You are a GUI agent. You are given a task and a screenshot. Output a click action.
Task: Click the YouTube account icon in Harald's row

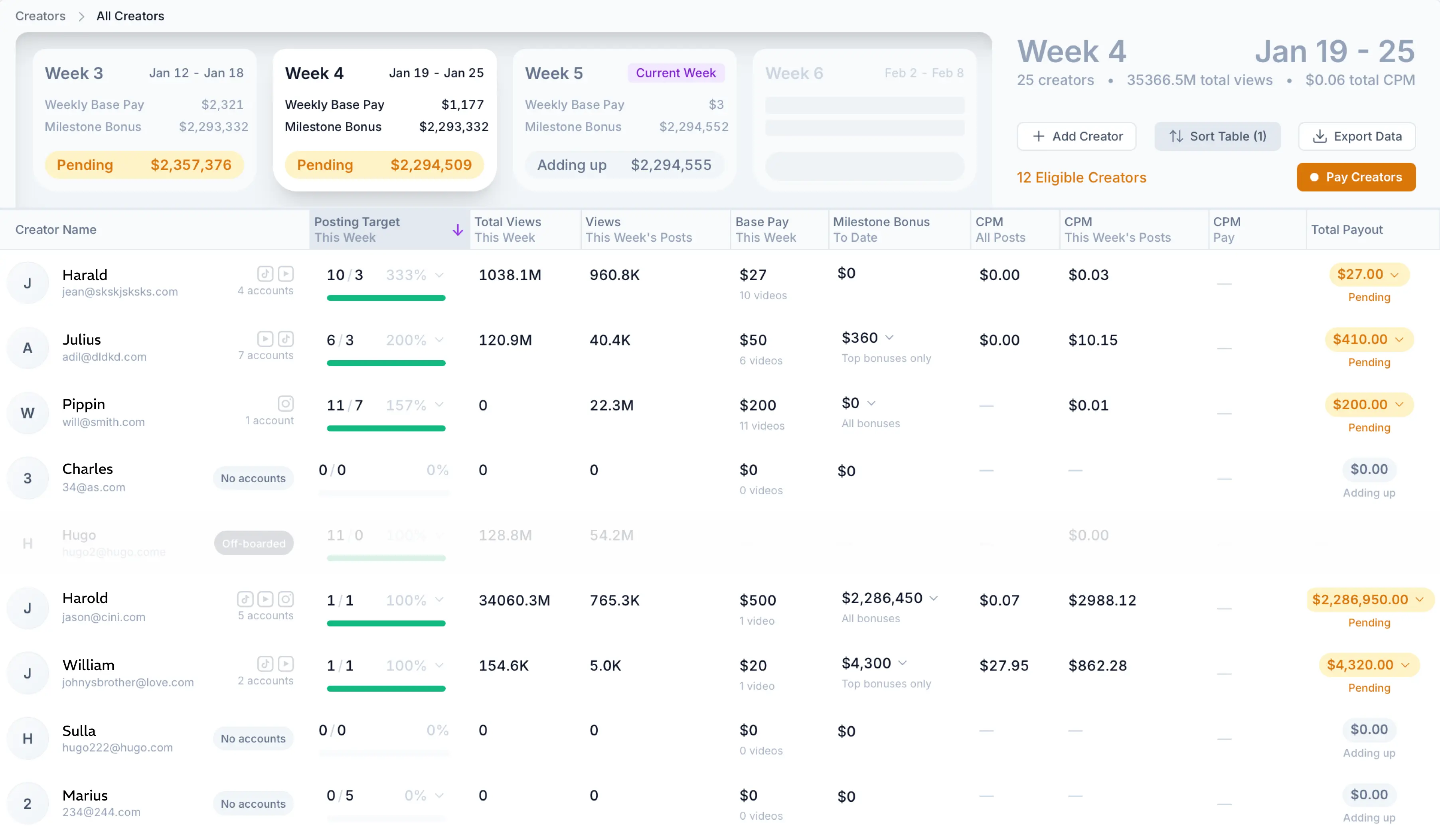[x=286, y=274]
